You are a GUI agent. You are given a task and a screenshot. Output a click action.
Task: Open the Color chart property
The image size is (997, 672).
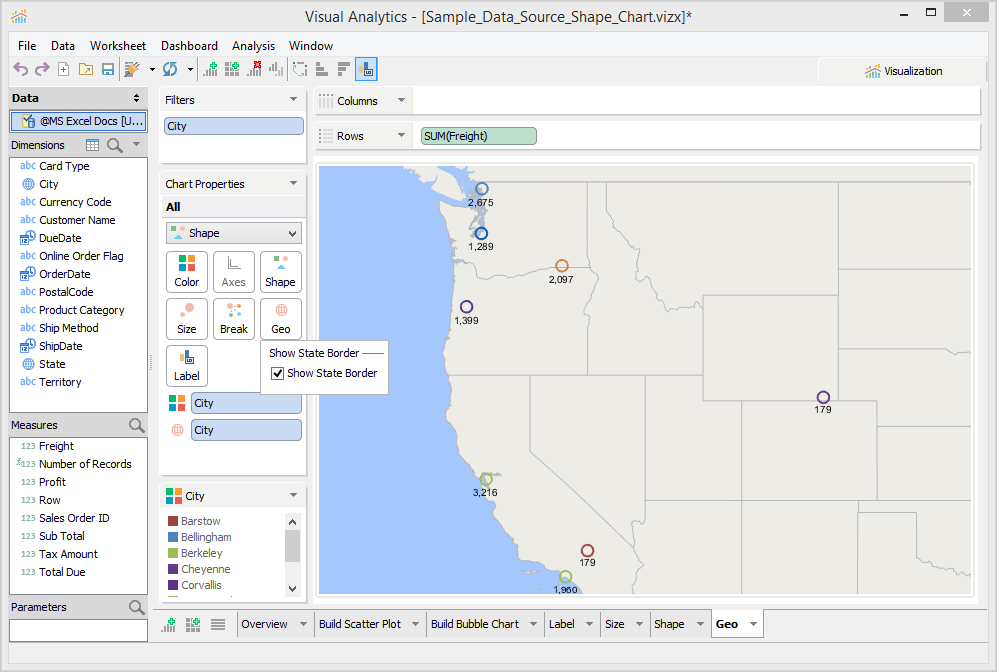187,272
